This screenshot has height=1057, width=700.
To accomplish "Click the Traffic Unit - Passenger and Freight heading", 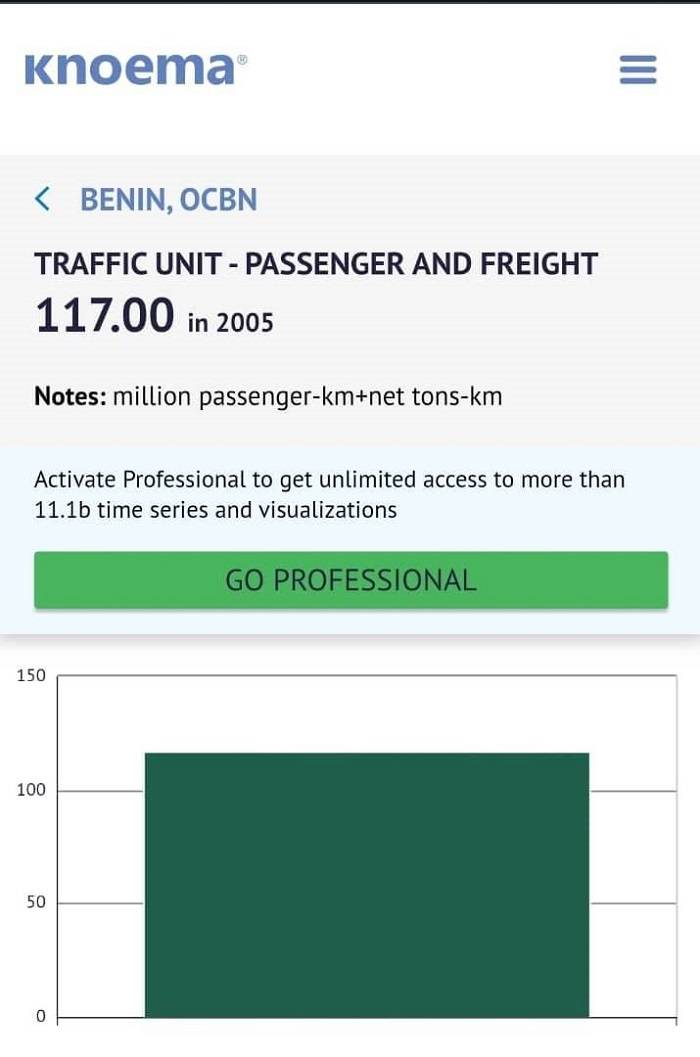I will 316,264.
